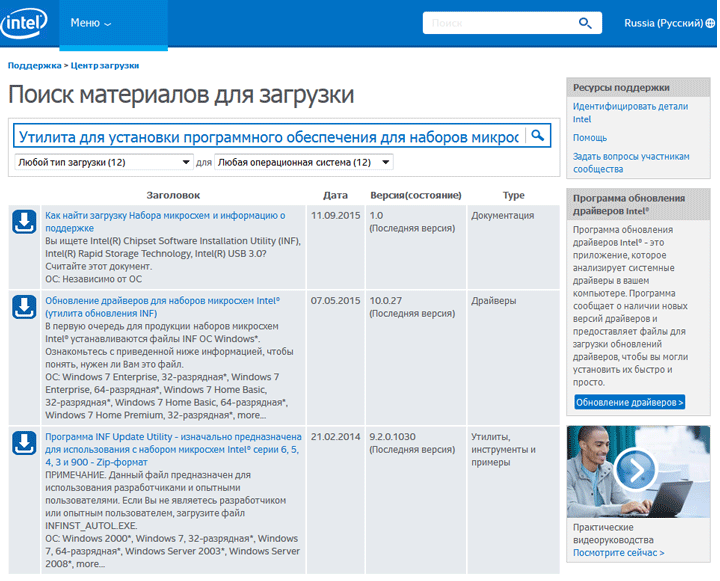Click download icon for Как найти загрузку row

coord(24,222)
